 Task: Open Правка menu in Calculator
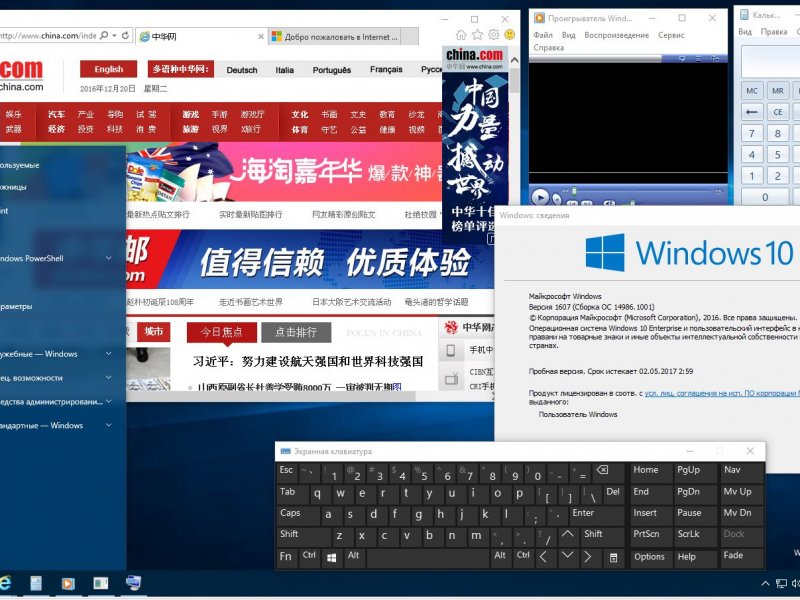click(773, 32)
